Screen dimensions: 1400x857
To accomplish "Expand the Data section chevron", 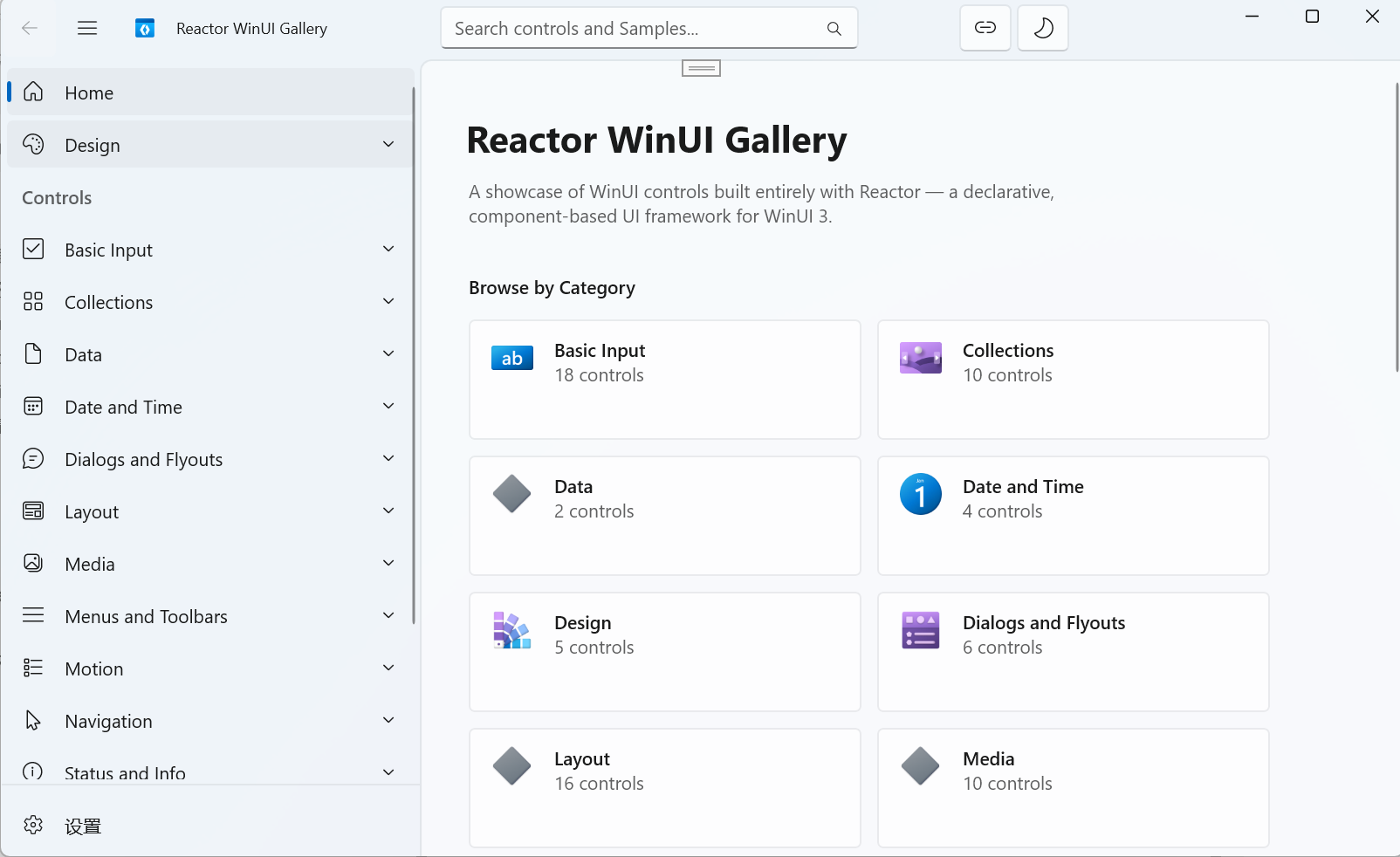I will [388, 353].
